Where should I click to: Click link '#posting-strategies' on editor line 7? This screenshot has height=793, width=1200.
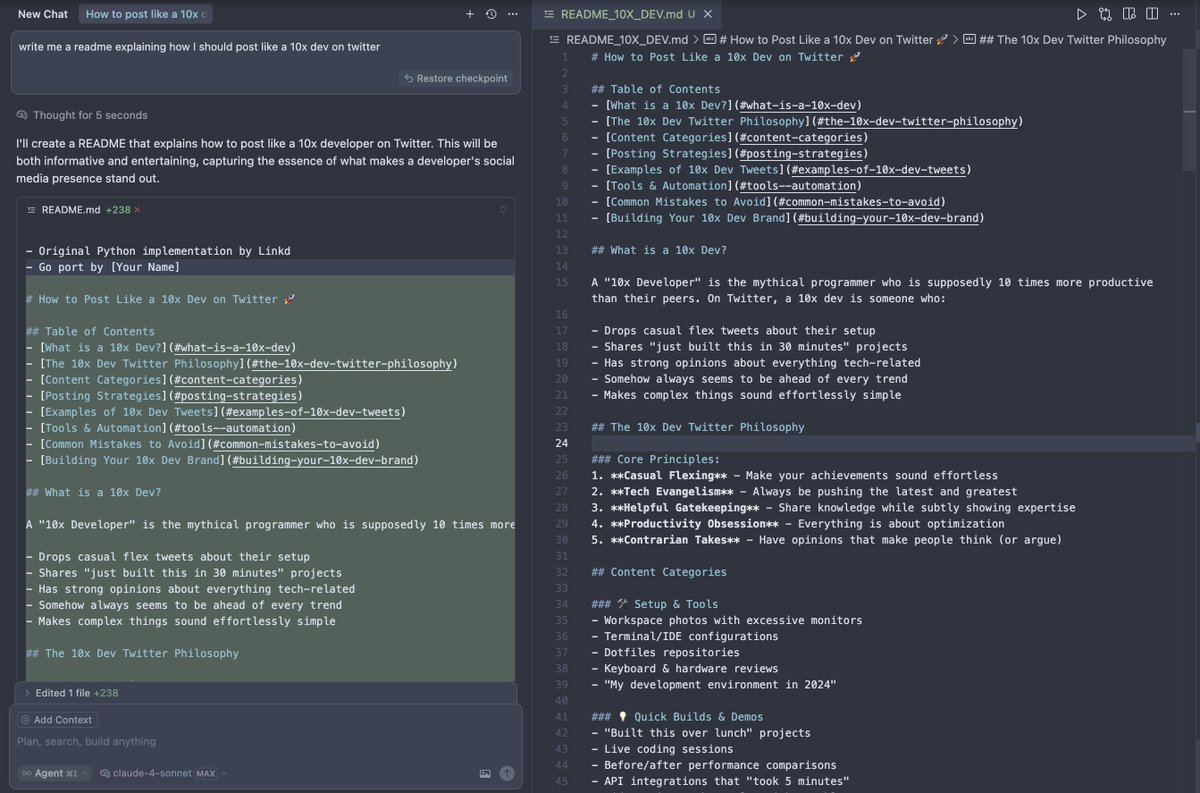801,153
